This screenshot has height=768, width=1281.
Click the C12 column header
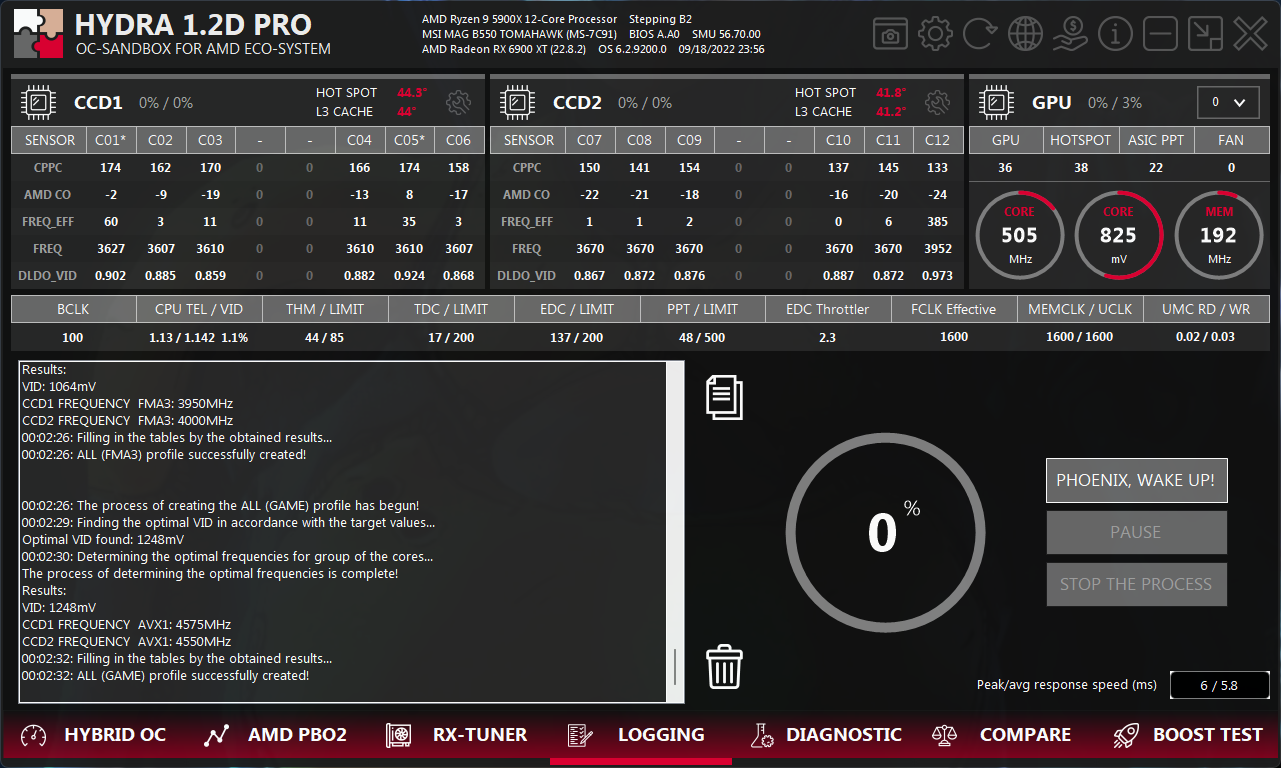coord(938,140)
